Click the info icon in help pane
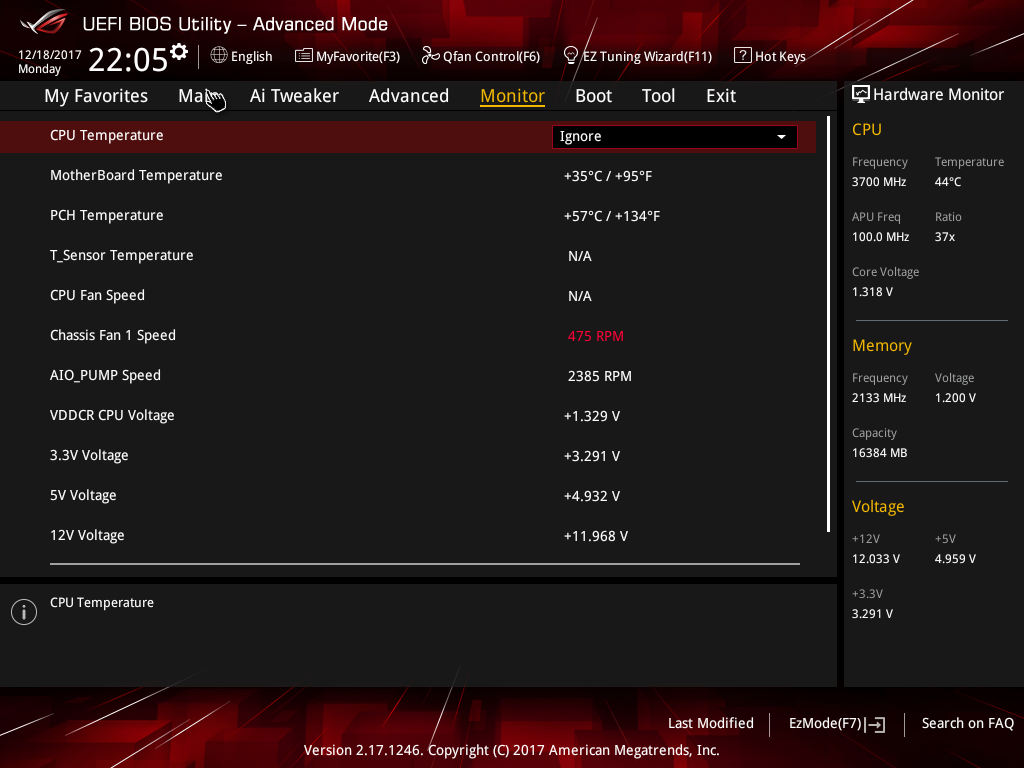Image resolution: width=1024 pixels, height=768 pixels. click(24, 612)
